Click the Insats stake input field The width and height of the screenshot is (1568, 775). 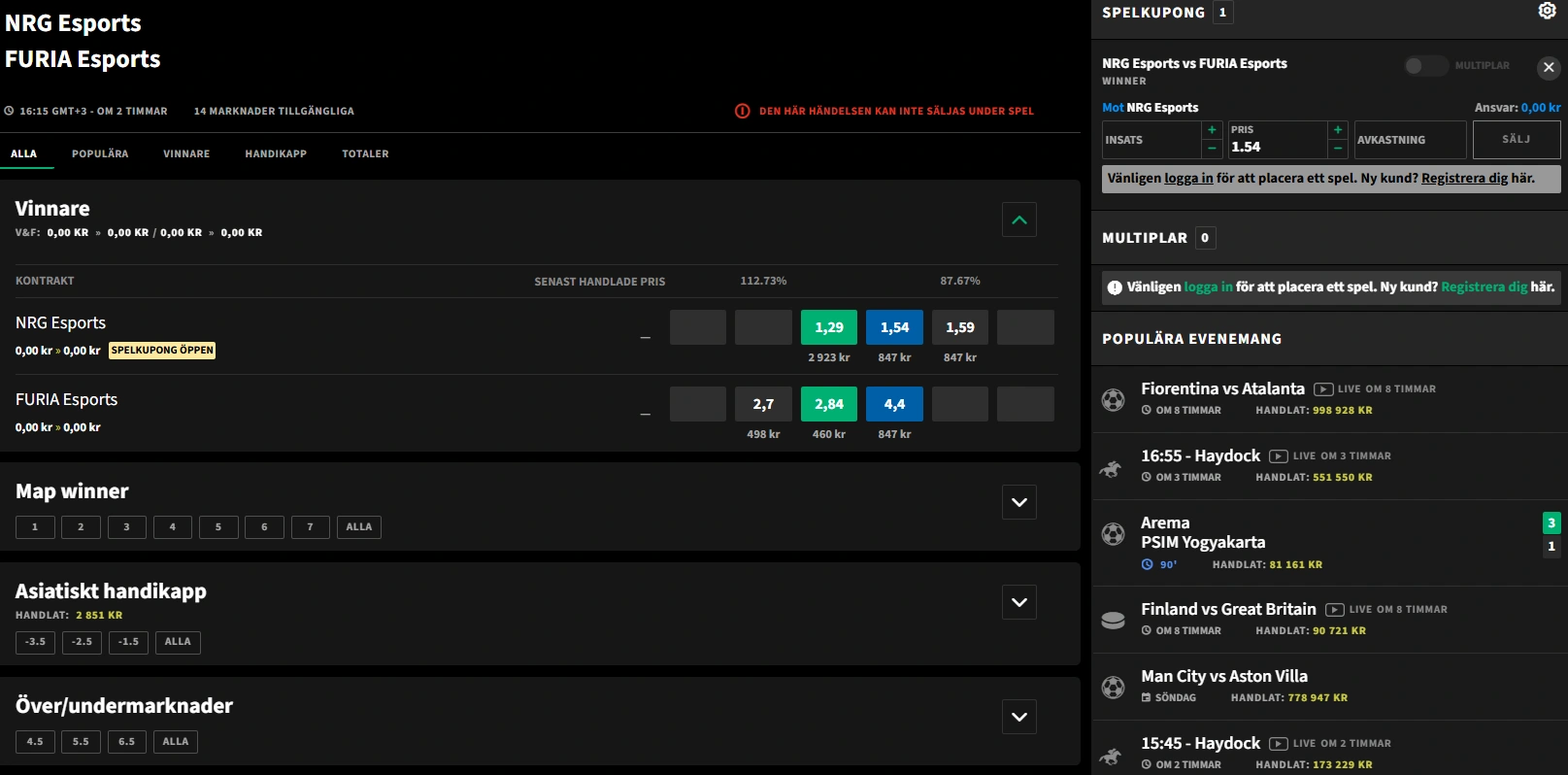(x=1151, y=140)
